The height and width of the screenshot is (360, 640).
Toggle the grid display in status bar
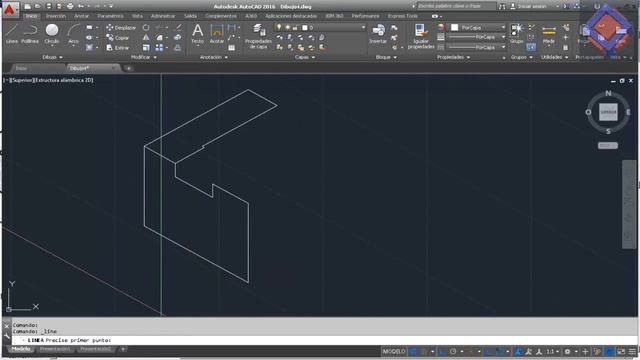point(413,351)
